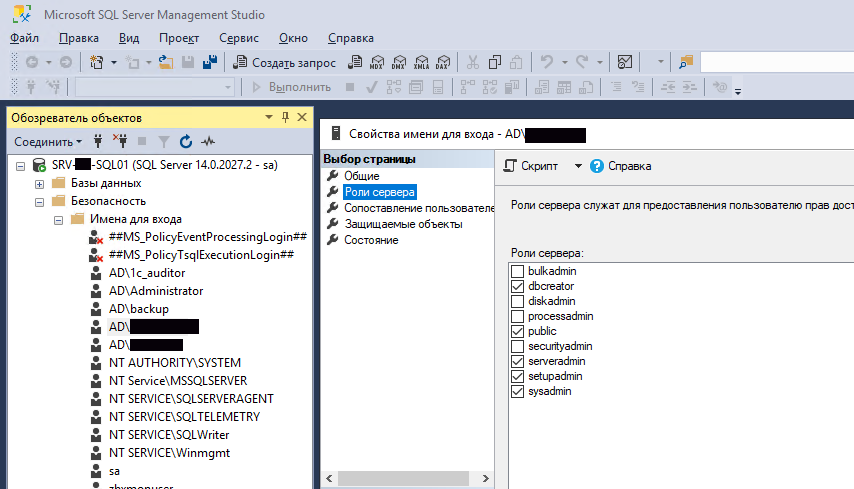Screen dimensions: 854x489
Task: Open the Сервис menu
Action: [x=239, y=38]
